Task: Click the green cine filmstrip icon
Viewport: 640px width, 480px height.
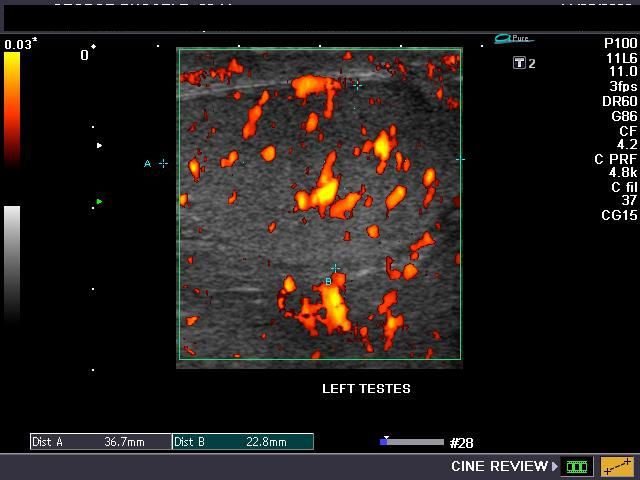Action: 577,466
